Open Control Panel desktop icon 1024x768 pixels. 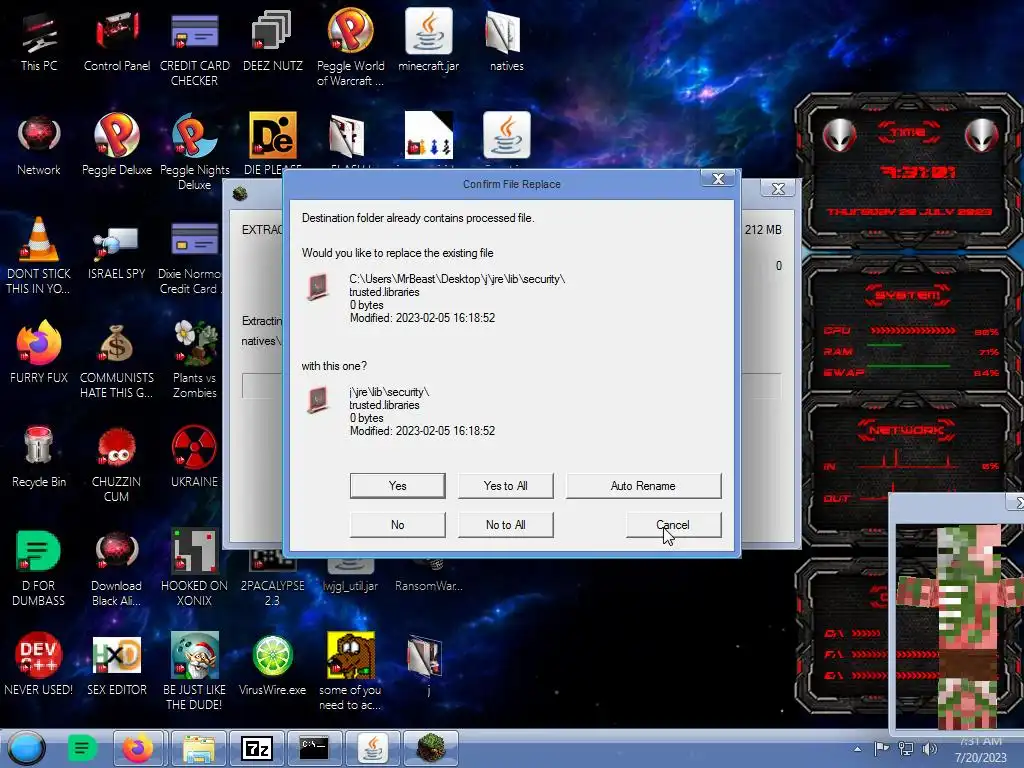pyautogui.click(x=117, y=41)
